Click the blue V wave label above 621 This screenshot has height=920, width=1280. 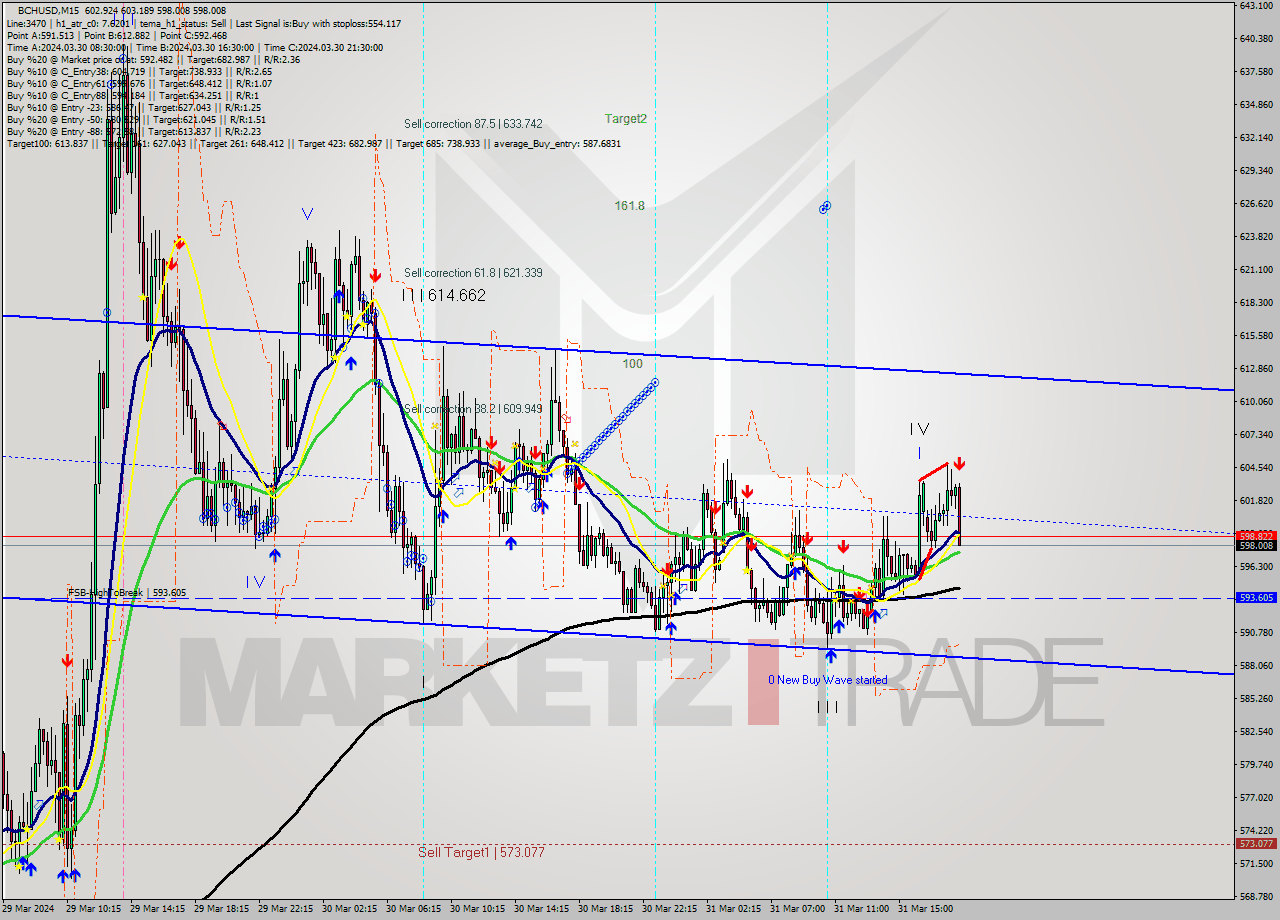click(307, 213)
